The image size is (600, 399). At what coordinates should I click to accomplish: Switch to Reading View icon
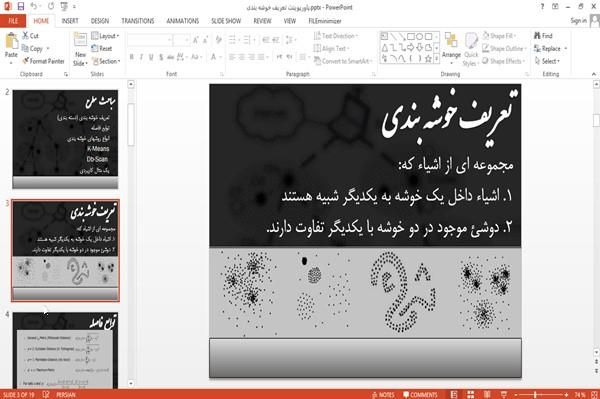tap(487, 394)
